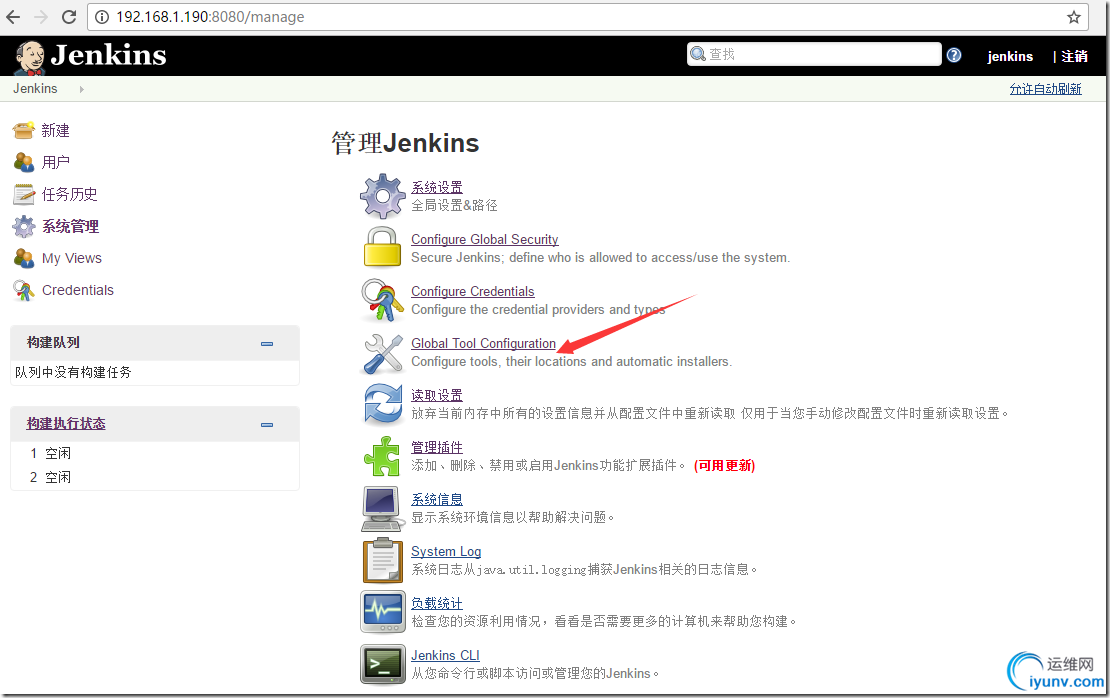Viewport: 1110px width, 698px height.
Task: Focus the 查找 search box
Action: [x=814, y=55]
